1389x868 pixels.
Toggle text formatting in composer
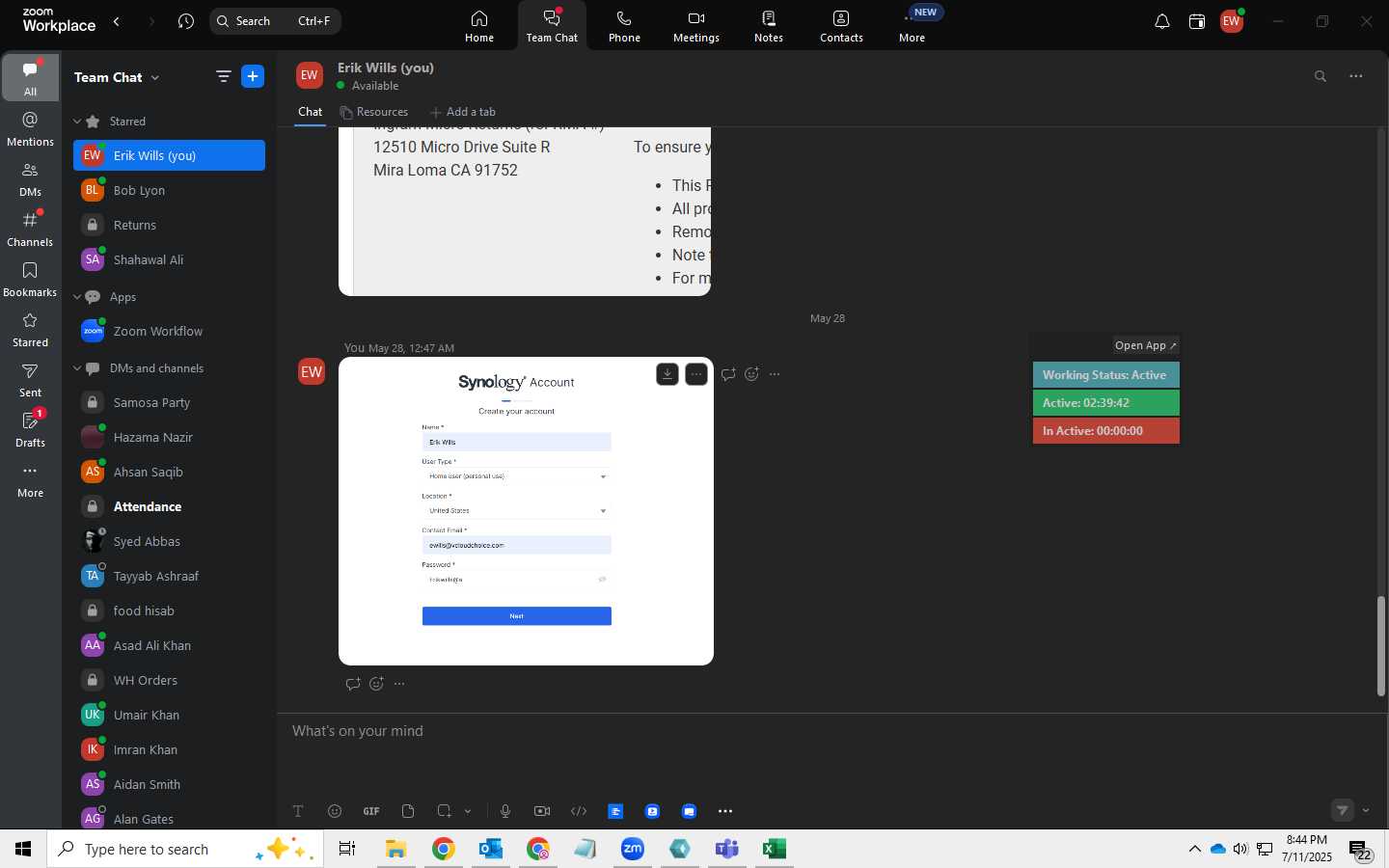pos(298,811)
